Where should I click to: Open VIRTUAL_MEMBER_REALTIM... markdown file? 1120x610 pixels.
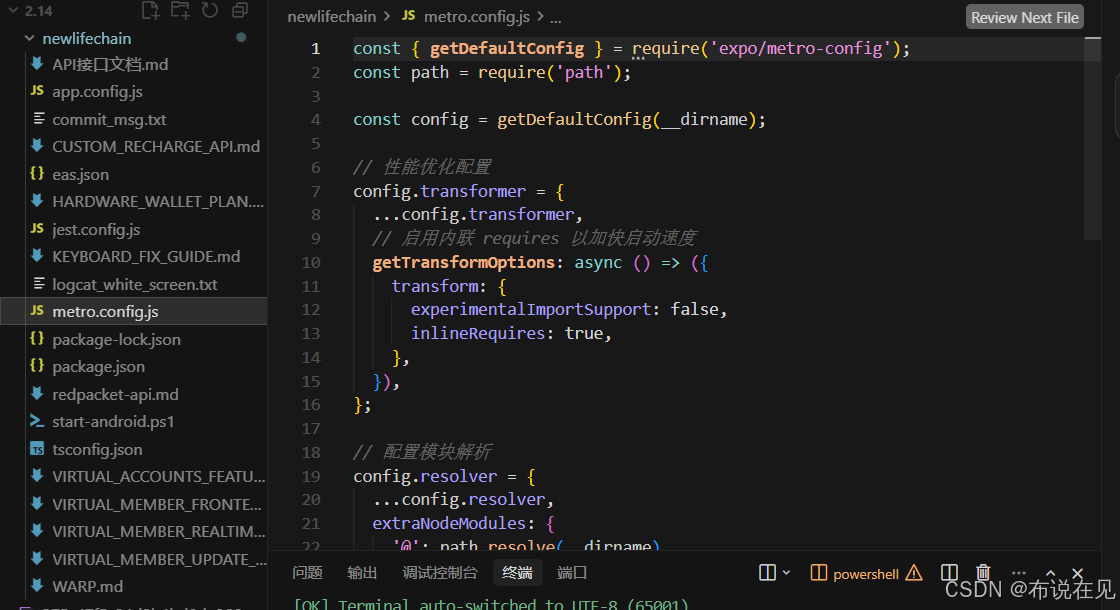pyautogui.click(x=159, y=531)
